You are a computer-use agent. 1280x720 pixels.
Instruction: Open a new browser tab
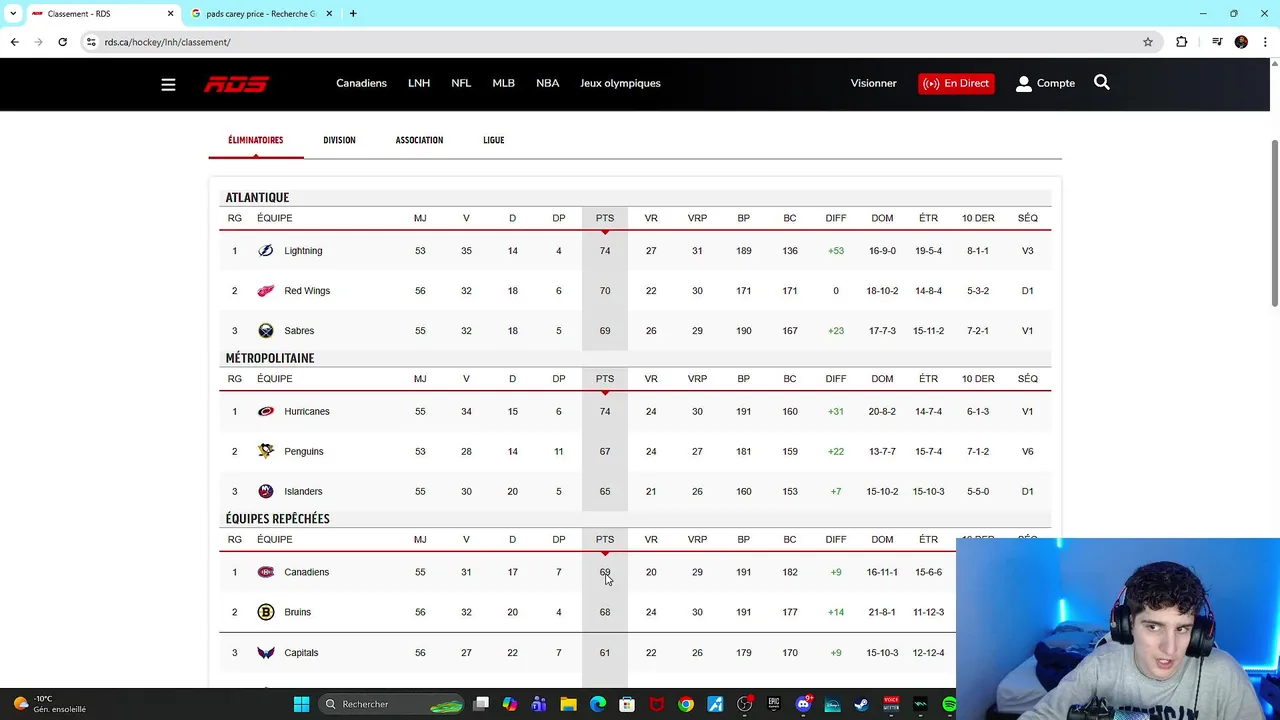(353, 14)
